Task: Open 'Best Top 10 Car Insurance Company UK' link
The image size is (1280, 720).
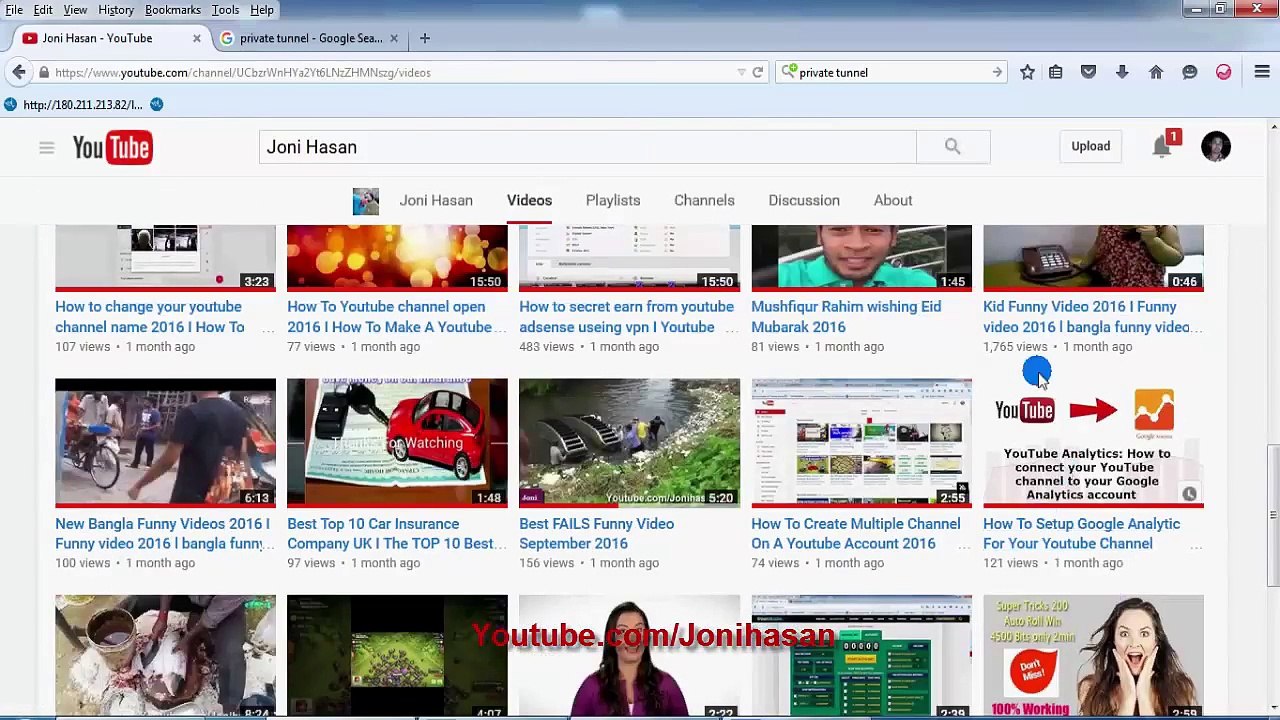Action: pos(390,534)
